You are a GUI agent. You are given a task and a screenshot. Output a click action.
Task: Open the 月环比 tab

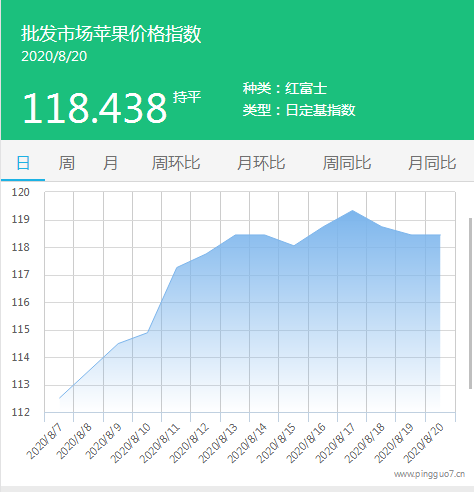point(261,163)
